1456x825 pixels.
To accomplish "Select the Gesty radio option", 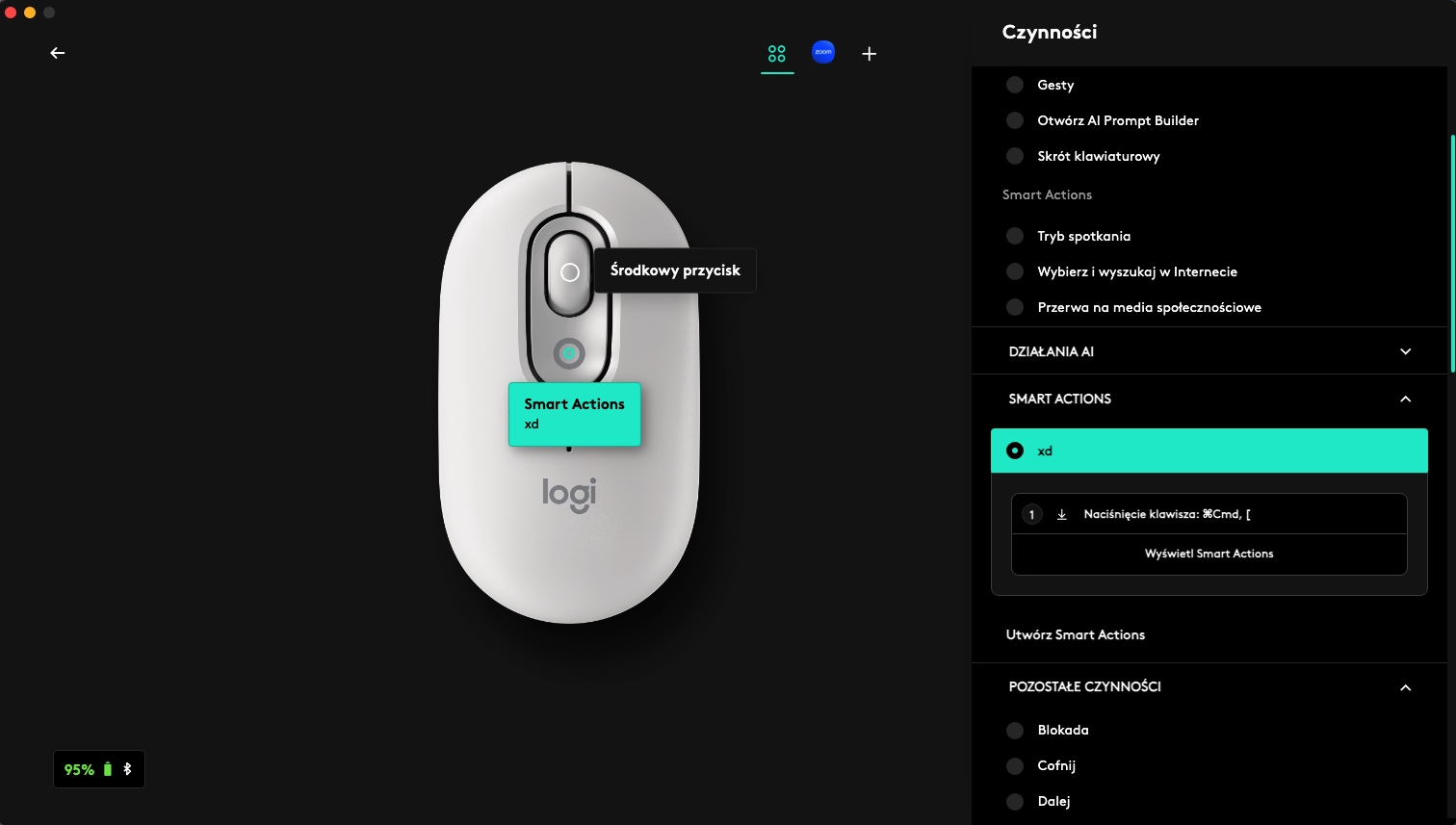I will click(1015, 85).
